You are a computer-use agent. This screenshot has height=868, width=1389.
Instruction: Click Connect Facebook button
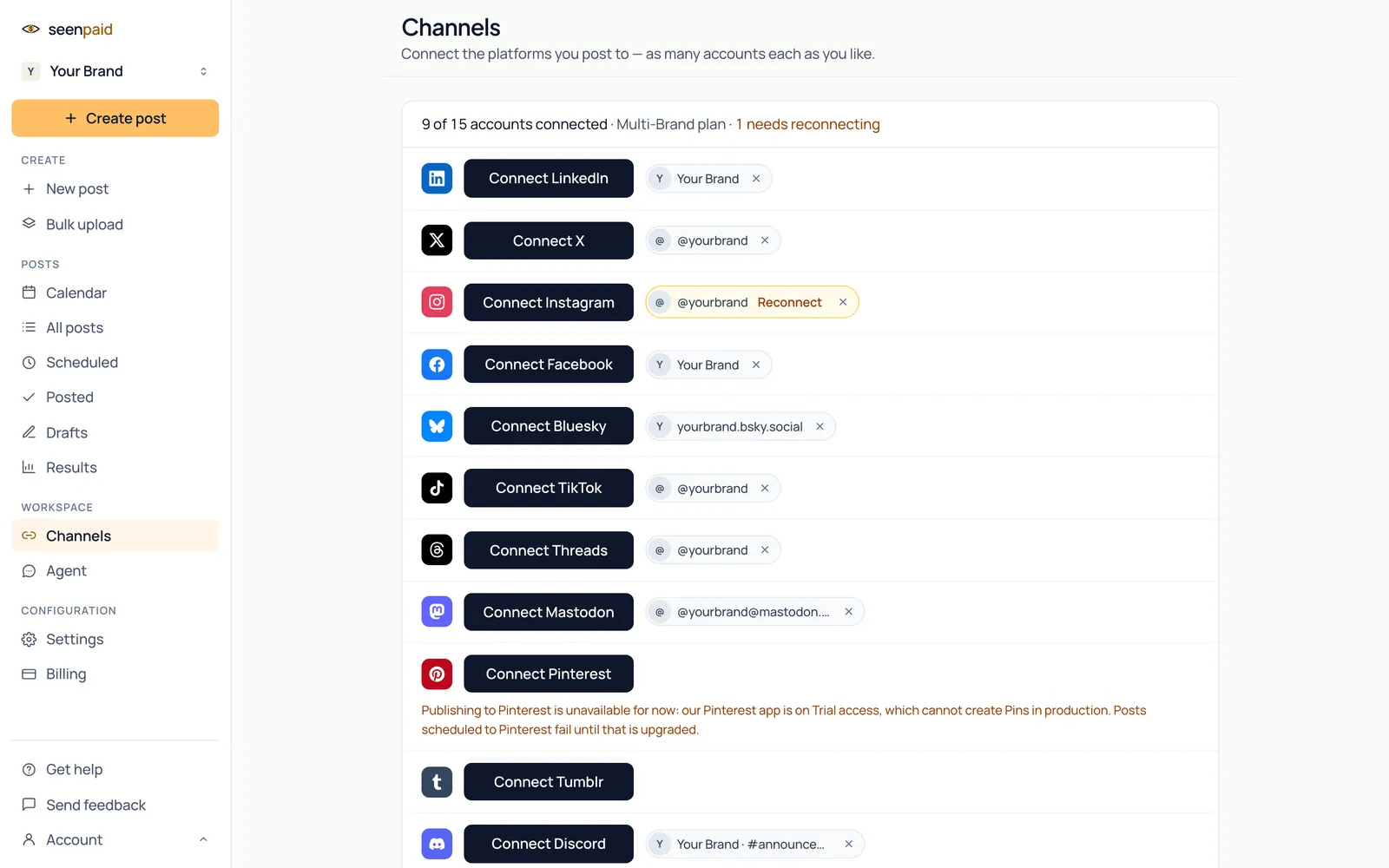point(549,365)
